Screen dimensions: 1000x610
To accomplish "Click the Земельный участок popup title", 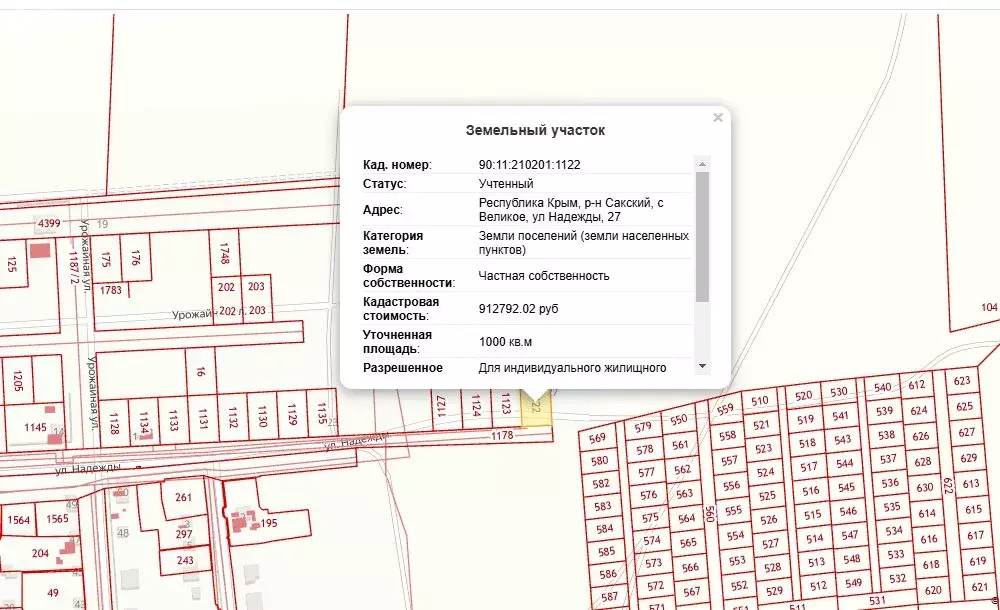I will click(535, 130).
